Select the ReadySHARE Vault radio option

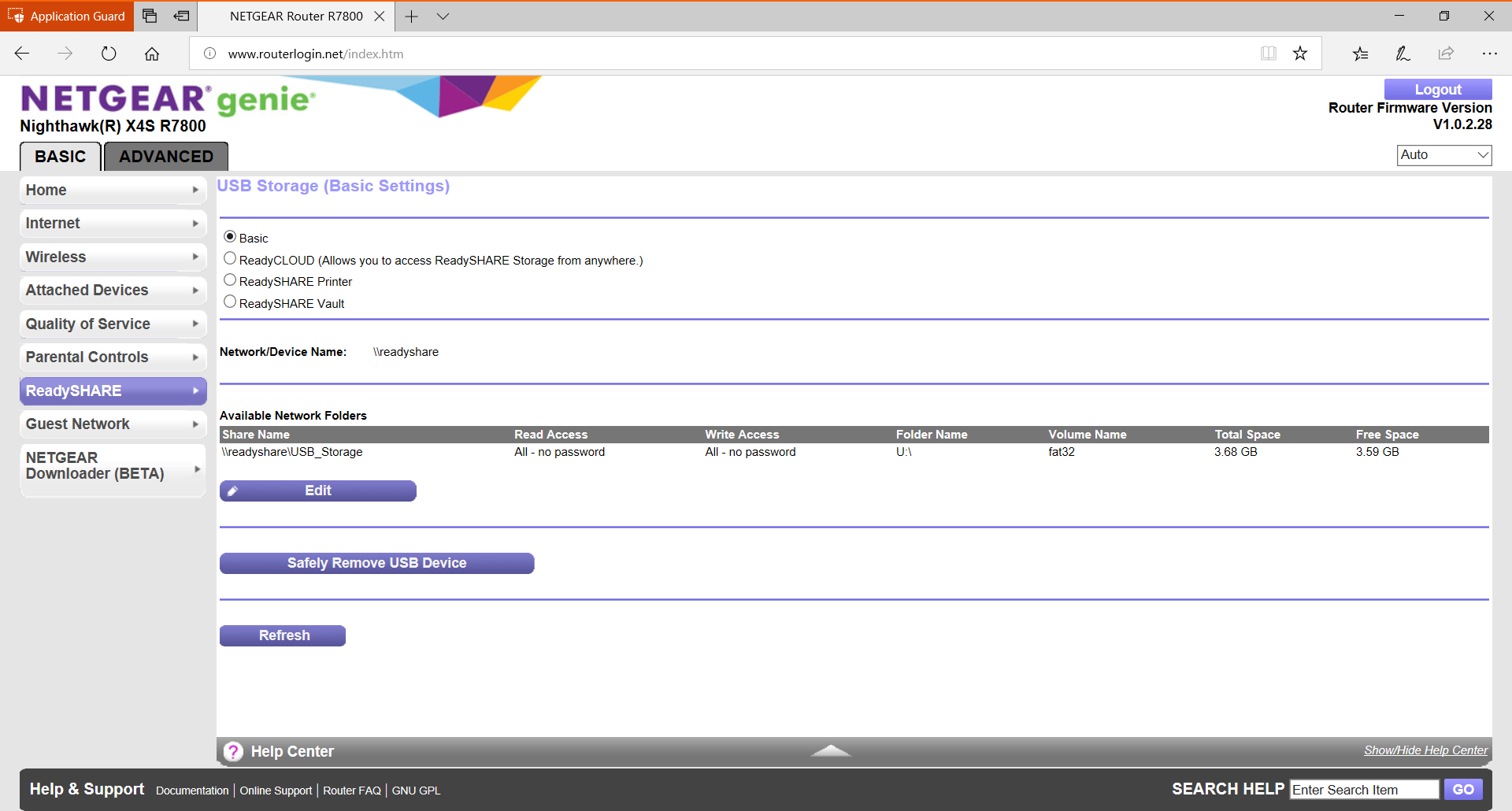pyautogui.click(x=230, y=302)
